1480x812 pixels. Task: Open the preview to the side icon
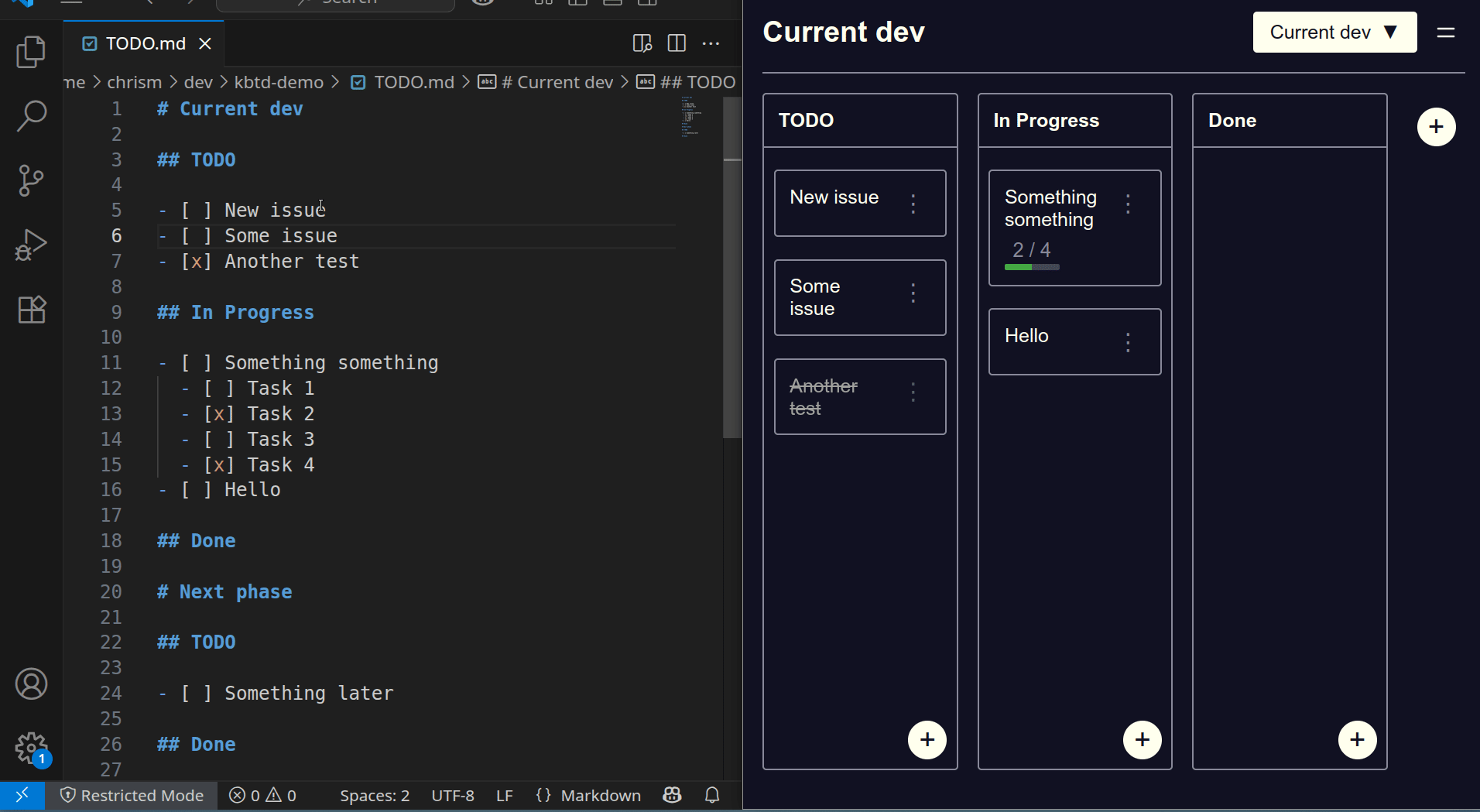(x=642, y=43)
